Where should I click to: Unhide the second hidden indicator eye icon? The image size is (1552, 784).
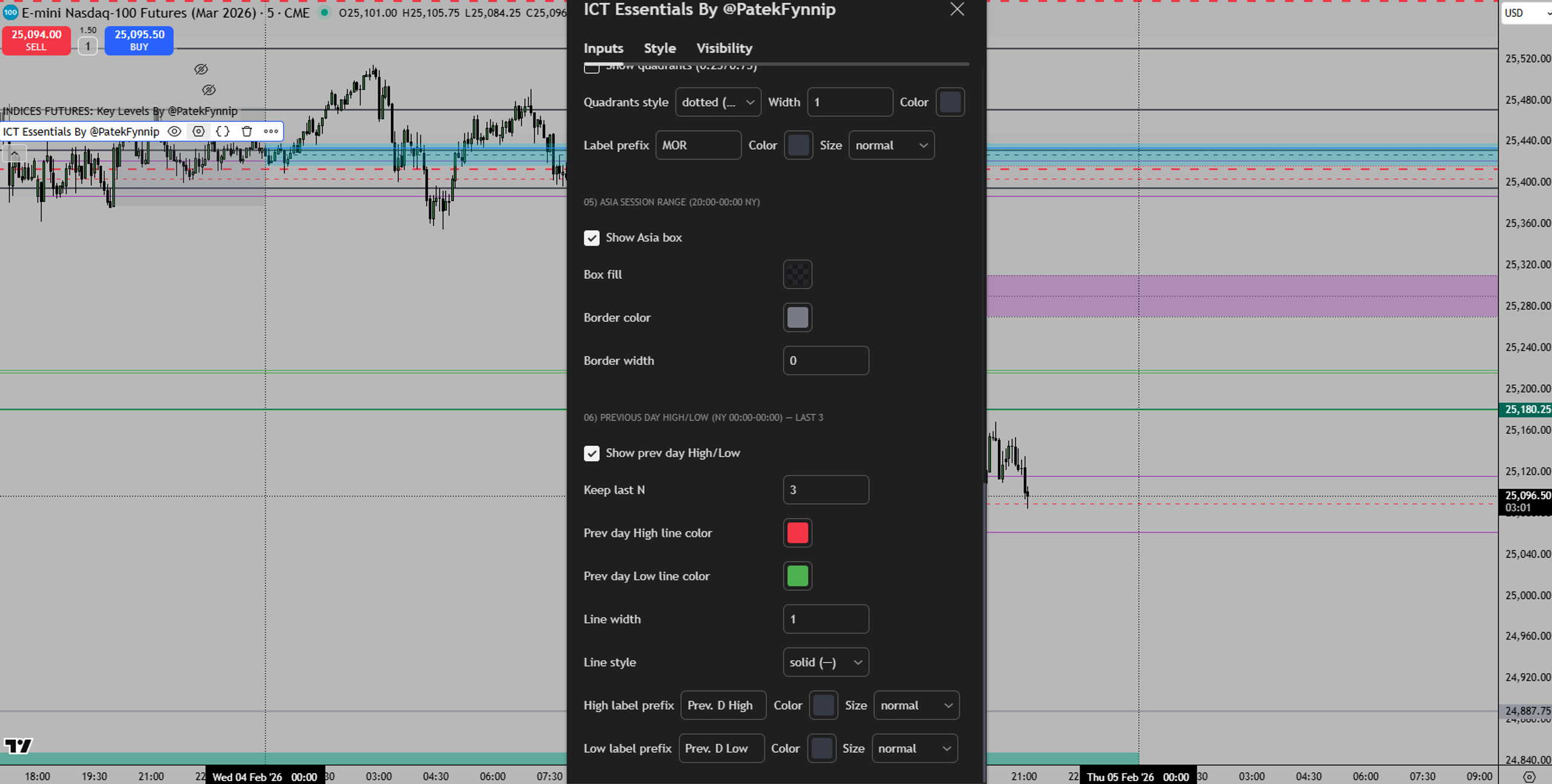(x=209, y=90)
